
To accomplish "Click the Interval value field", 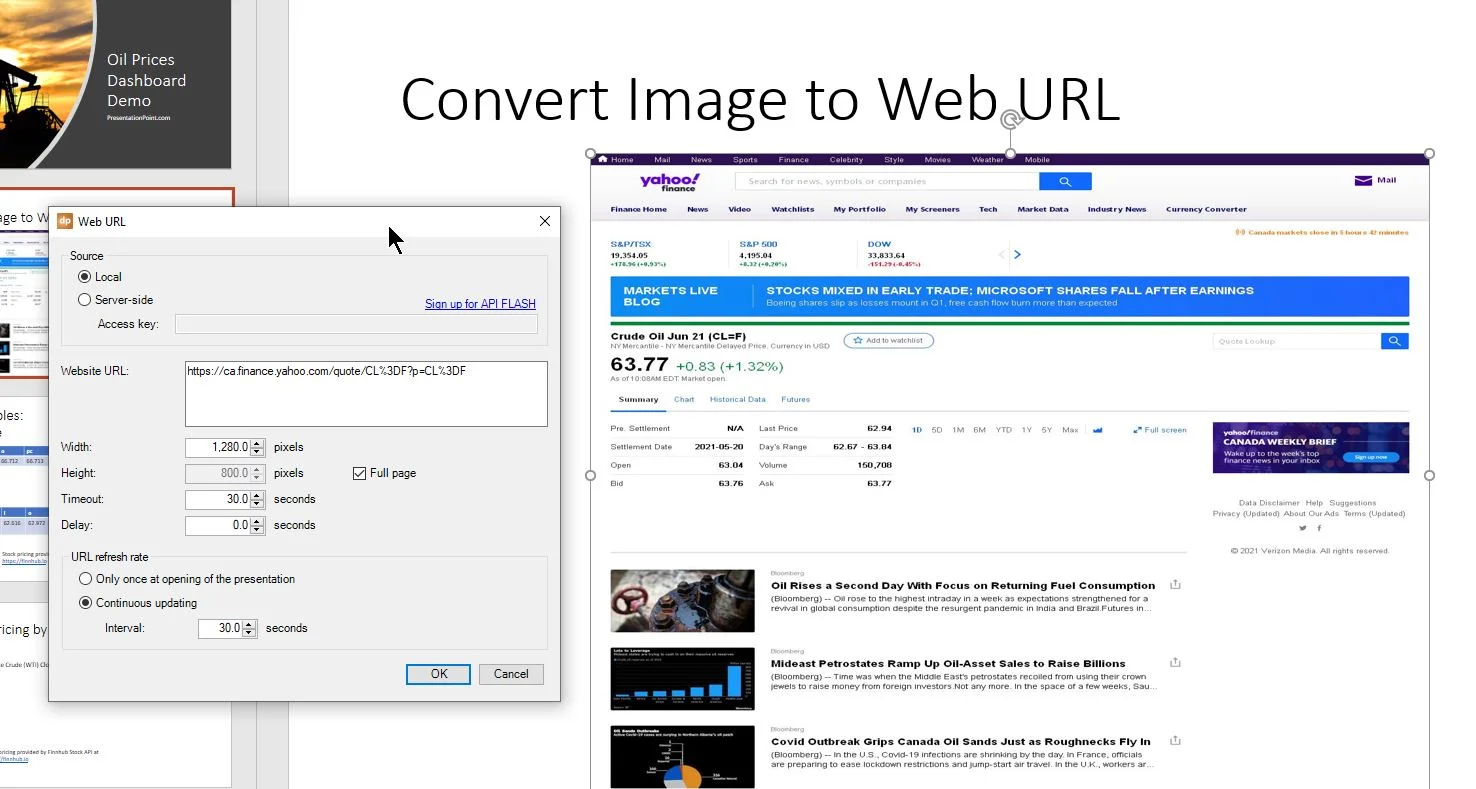I will click(221, 628).
